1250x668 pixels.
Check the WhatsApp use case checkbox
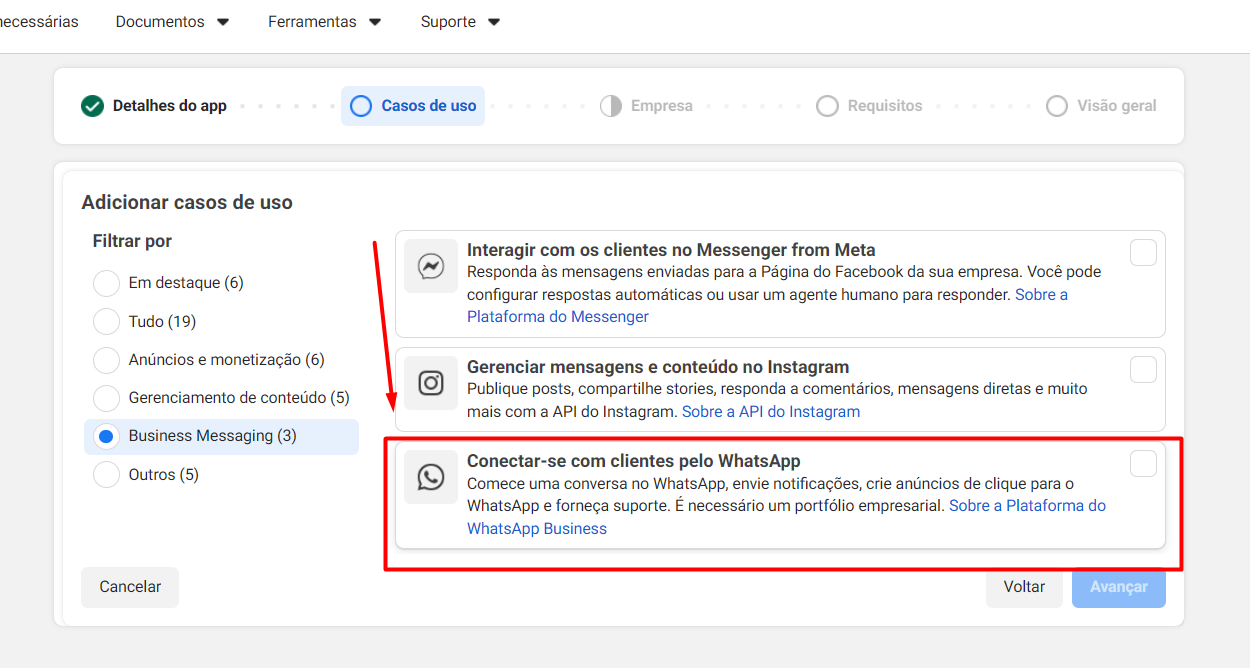pos(1143,464)
